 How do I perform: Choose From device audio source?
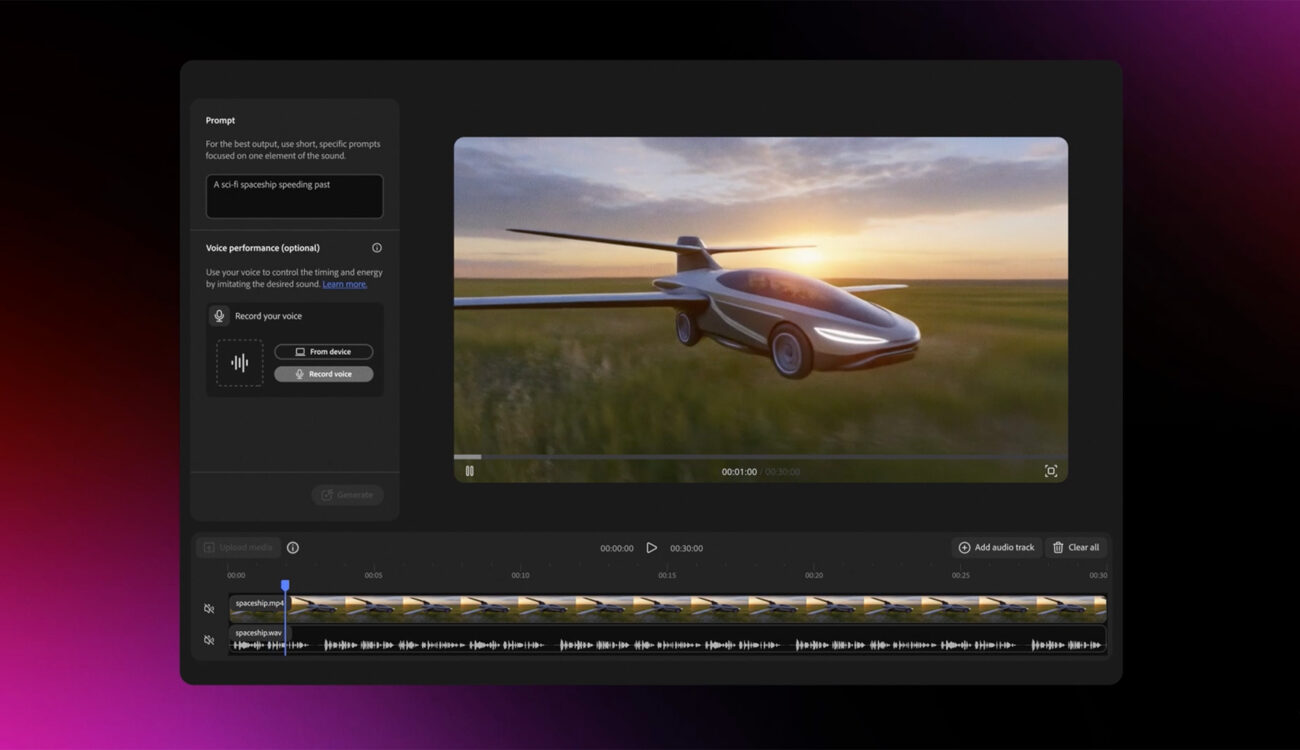coord(324,352)
